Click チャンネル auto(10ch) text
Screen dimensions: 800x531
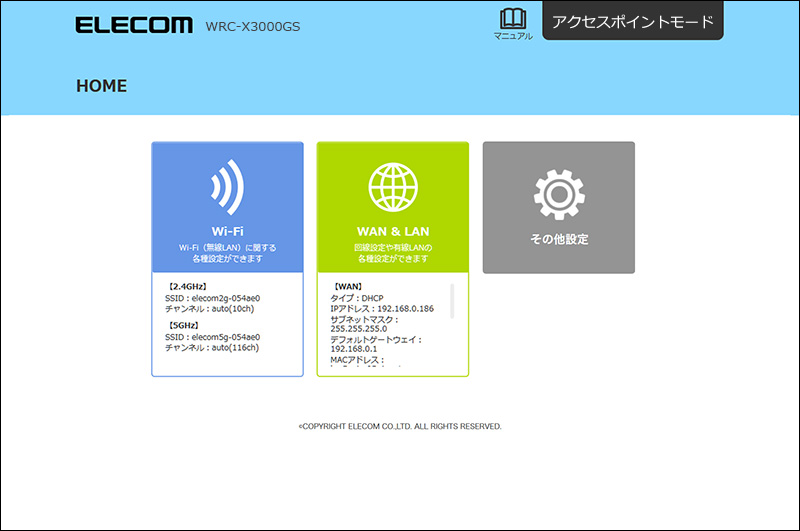209,309
